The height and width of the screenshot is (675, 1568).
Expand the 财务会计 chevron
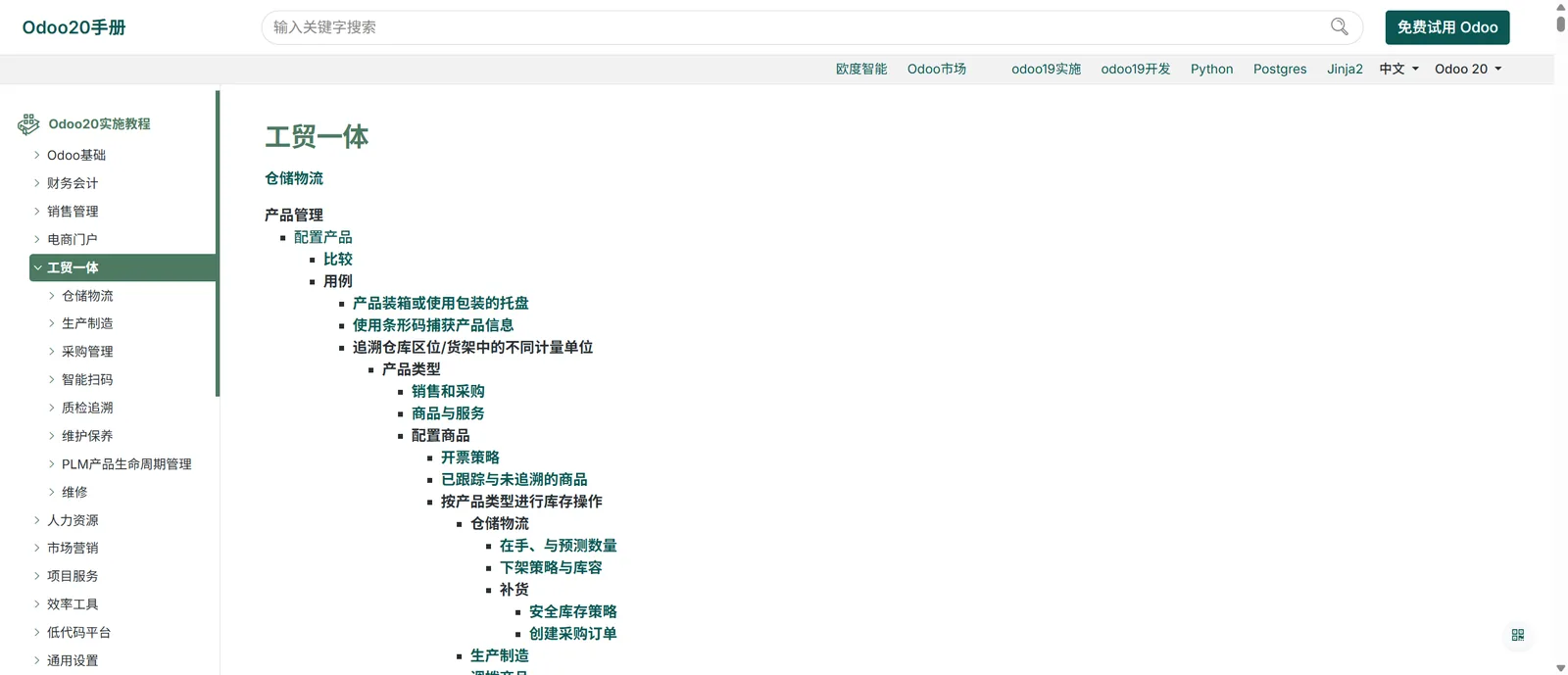click(x=37, y=183)
